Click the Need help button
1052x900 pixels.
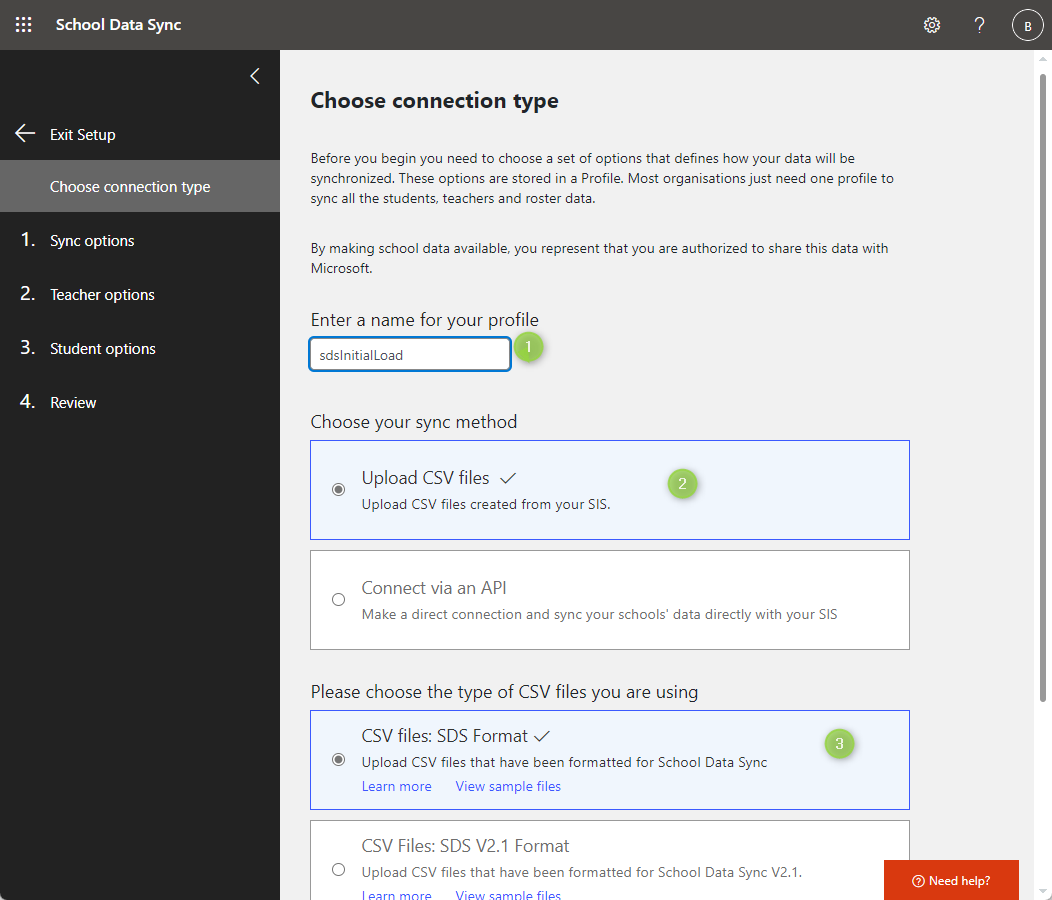pos(951,880)
